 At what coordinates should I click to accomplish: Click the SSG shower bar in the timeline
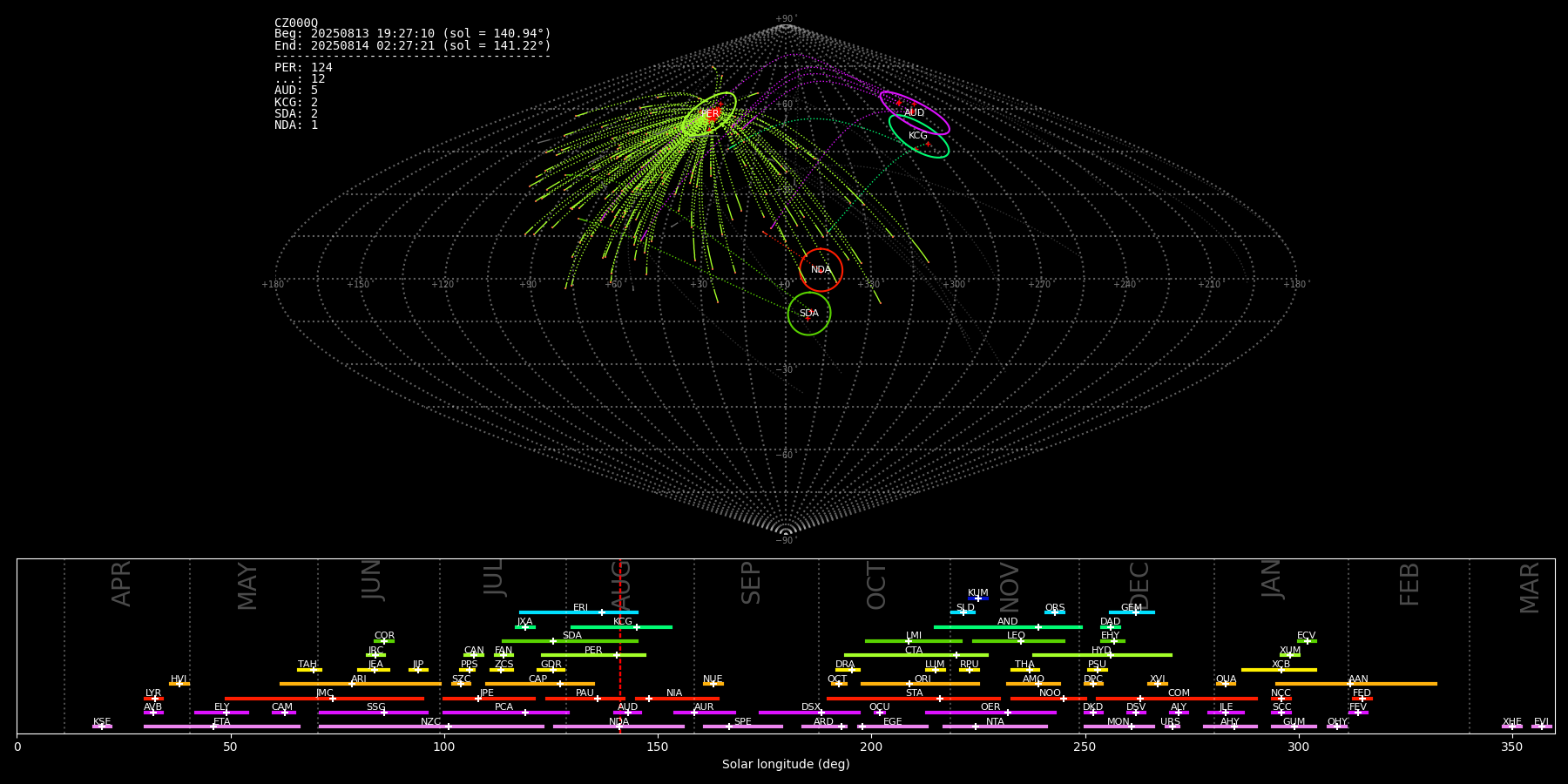coord(374,713)
